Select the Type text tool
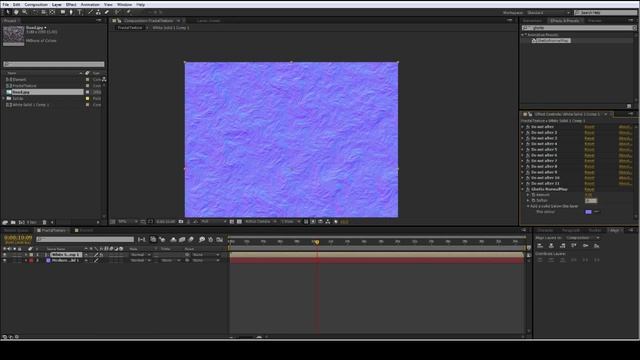Viewport: 640px width, 360px height. point(80,12)
